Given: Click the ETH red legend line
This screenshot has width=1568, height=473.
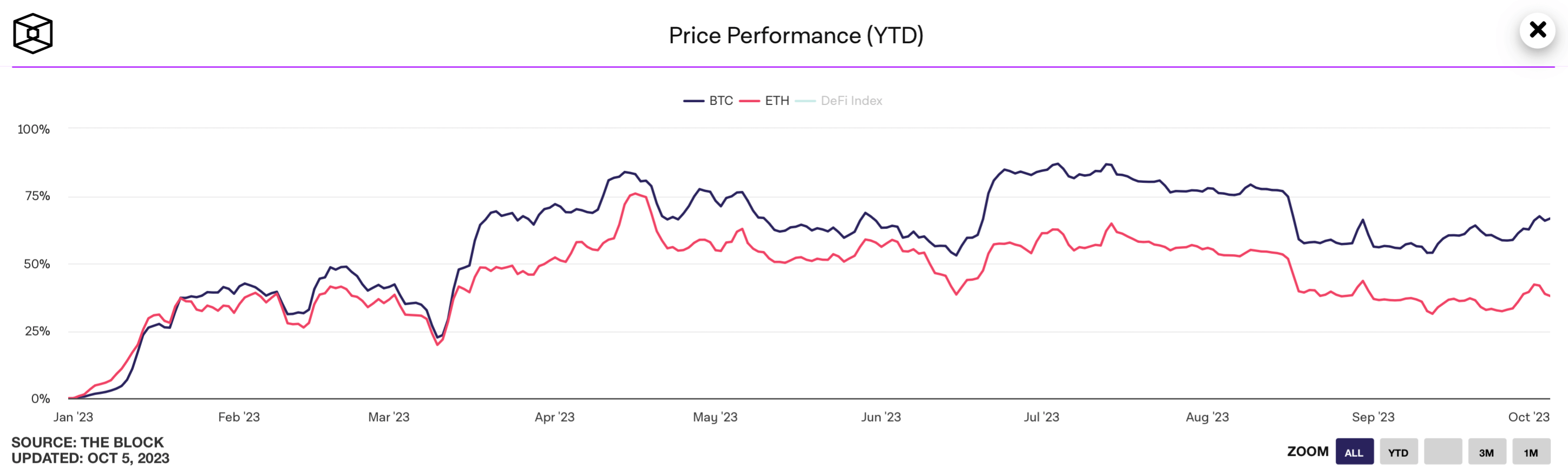Looking at the screenshot, I should (x=749, y=101).
